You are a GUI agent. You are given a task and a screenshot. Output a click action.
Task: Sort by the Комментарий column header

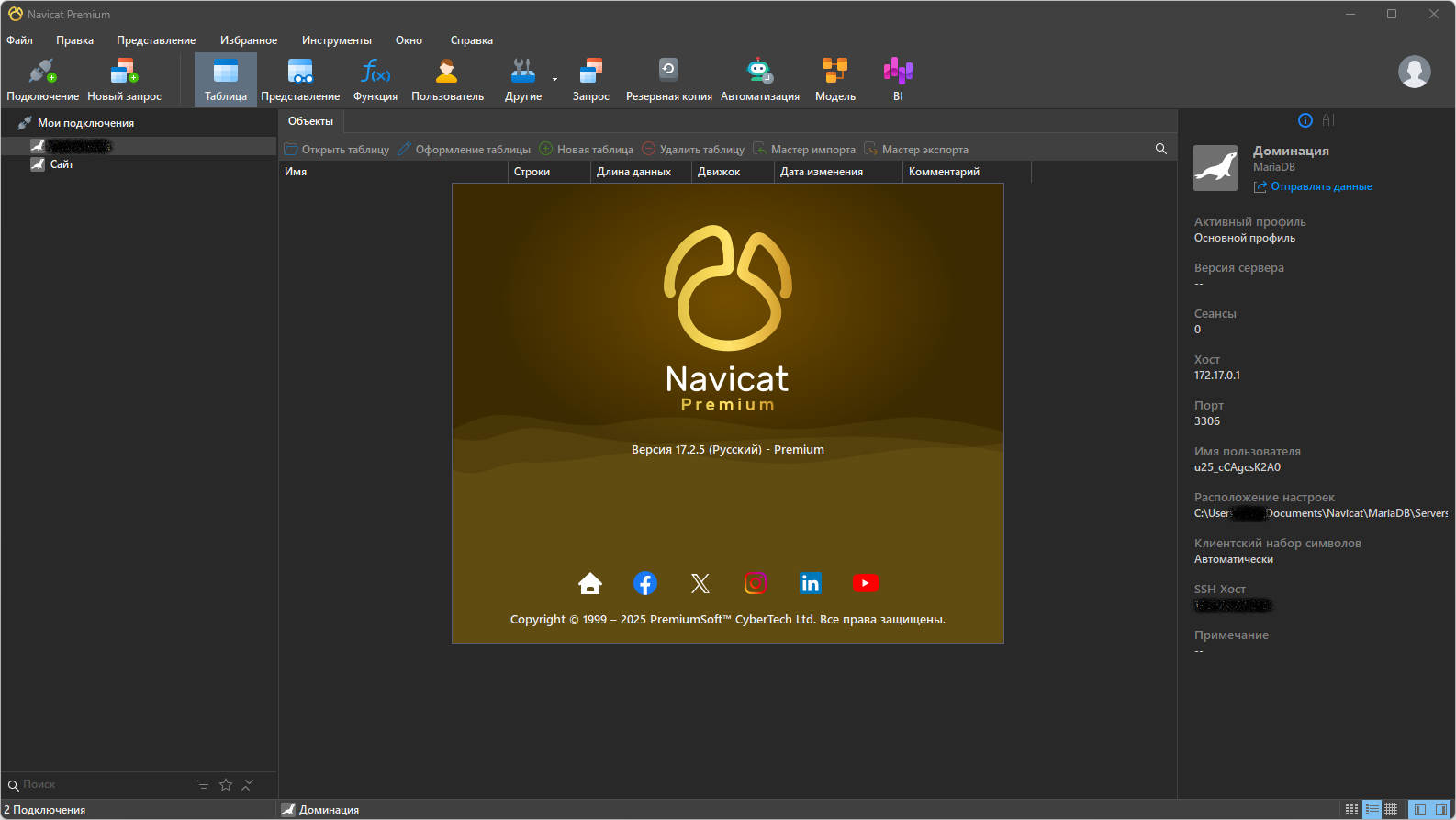click(x=967, y=172)
